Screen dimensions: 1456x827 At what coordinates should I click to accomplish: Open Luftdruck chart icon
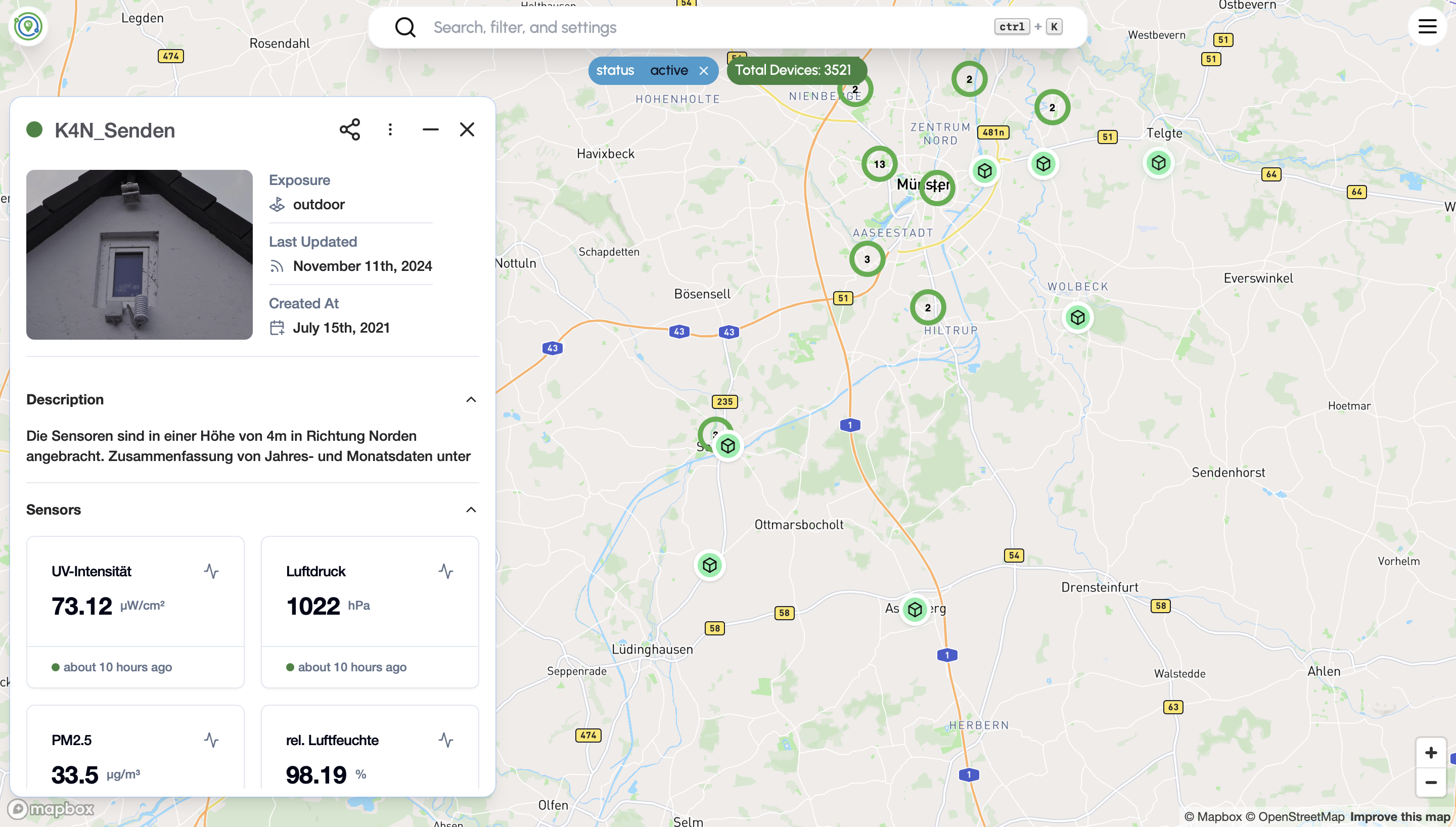click(446, 571)
